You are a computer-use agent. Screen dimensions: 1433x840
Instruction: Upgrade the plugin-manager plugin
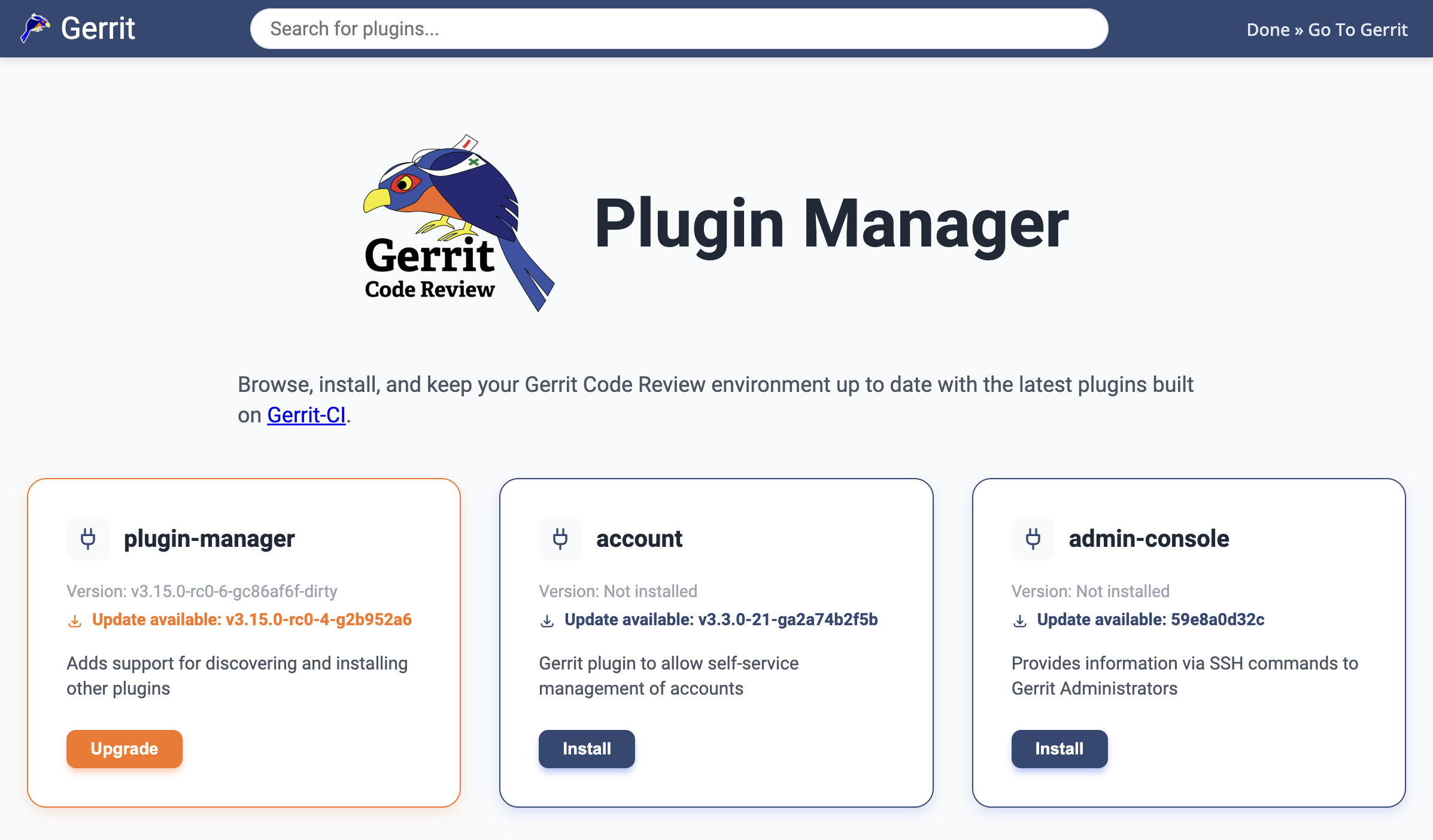coord(125,748)
